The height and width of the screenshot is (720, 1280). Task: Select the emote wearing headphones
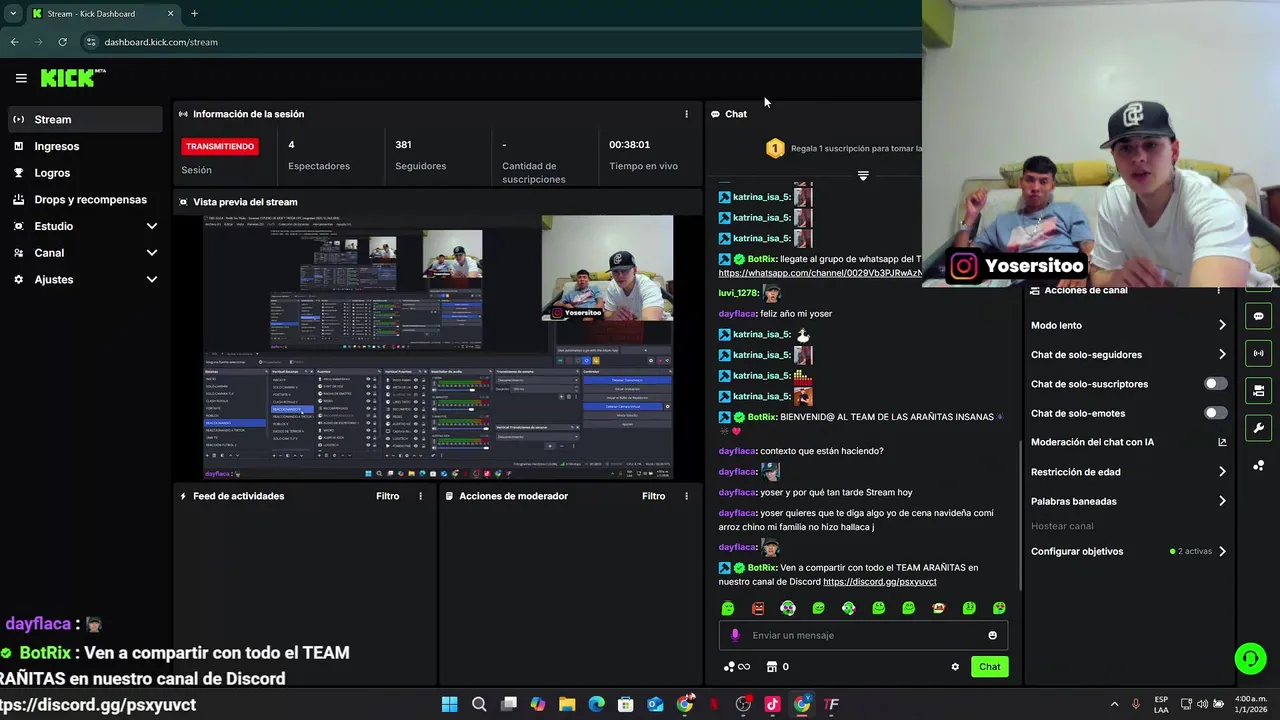(788, 608)
